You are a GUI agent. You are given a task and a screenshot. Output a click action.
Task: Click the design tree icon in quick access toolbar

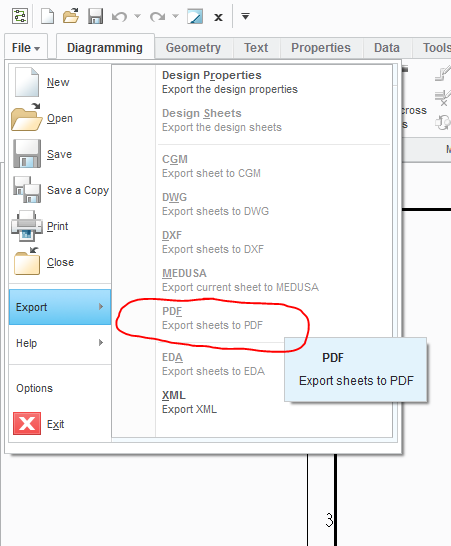pos(20,16)
